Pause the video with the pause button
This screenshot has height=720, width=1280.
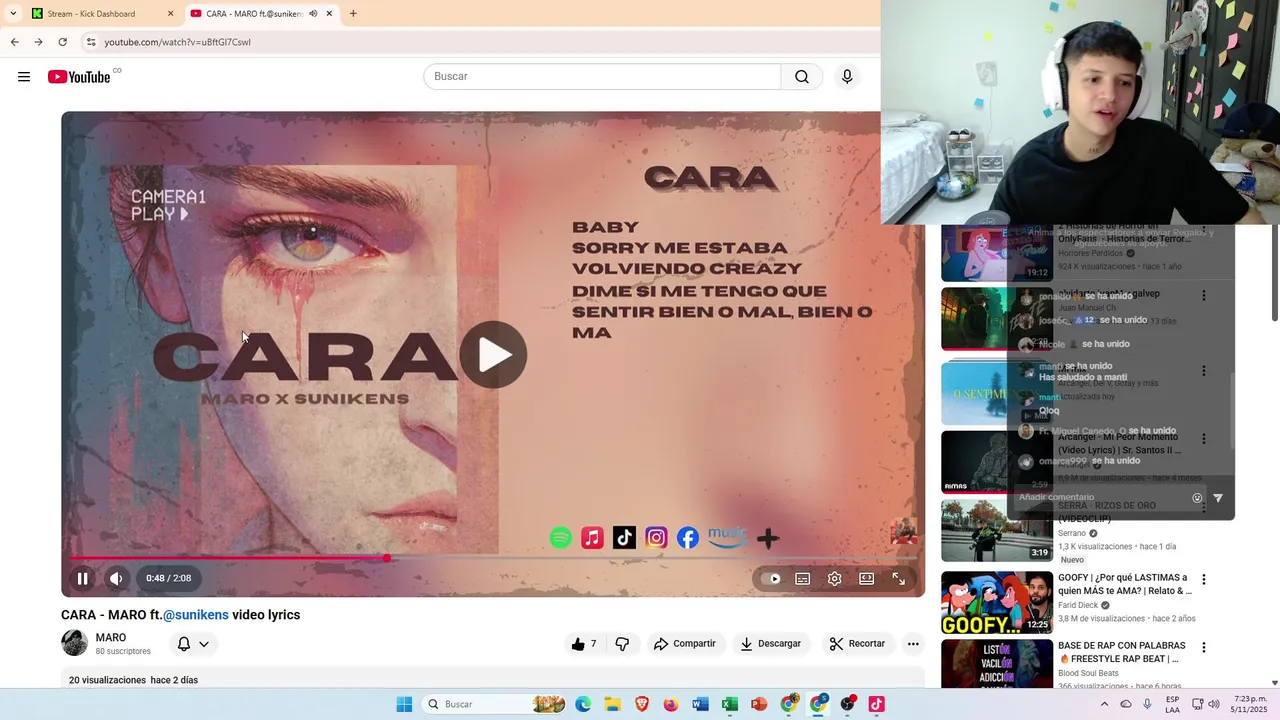tap(83, 578)
